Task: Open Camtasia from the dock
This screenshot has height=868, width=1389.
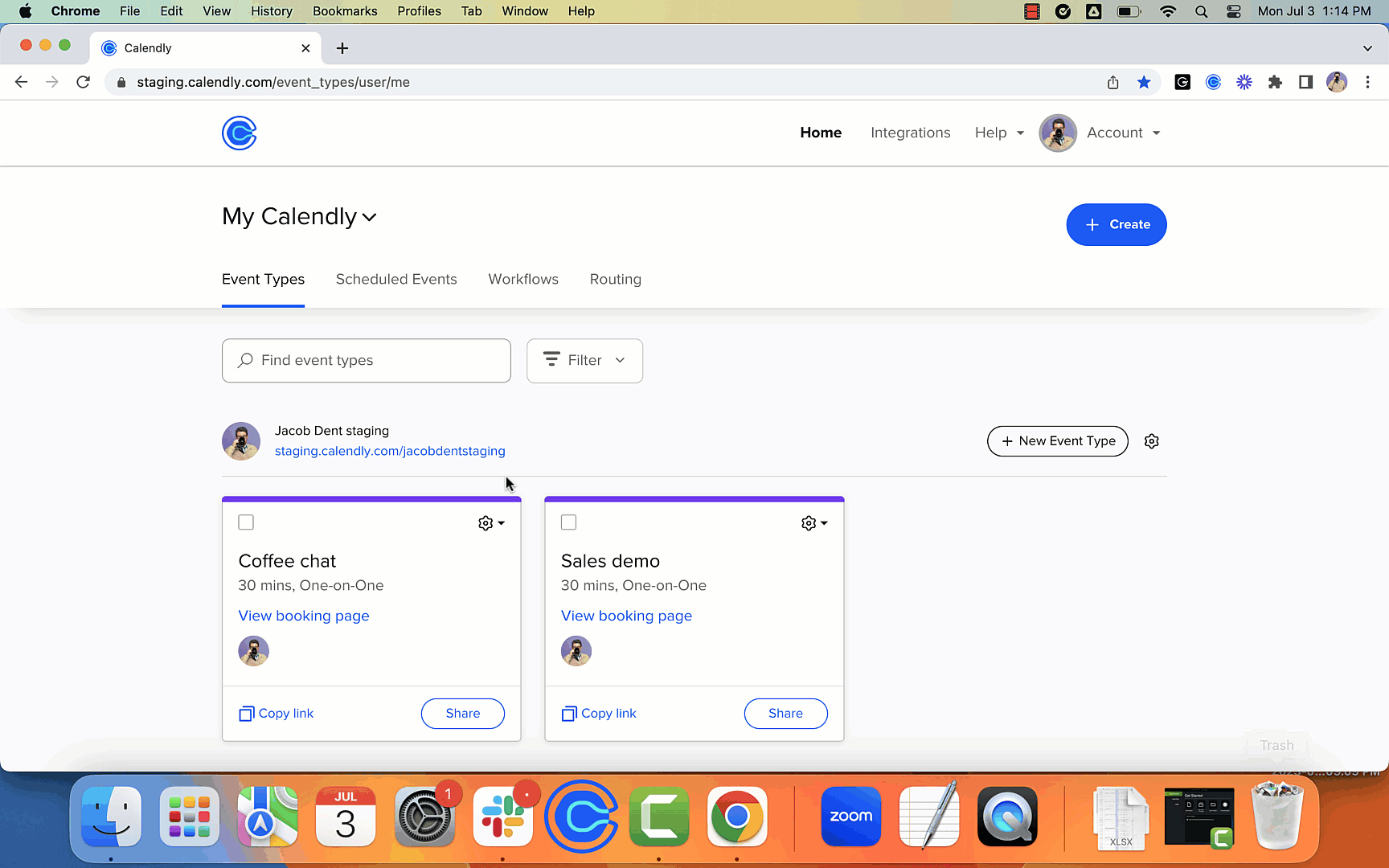Action: (x=659, y=817)
